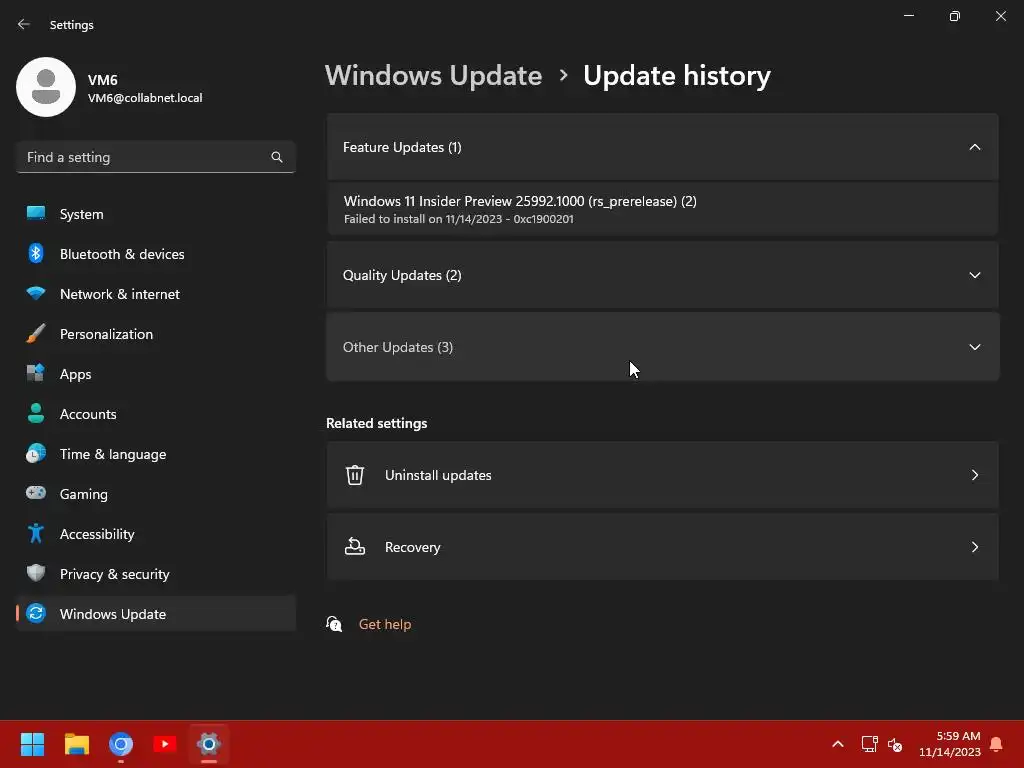Click the Gaming controller icon

click(x=36, y=493)
